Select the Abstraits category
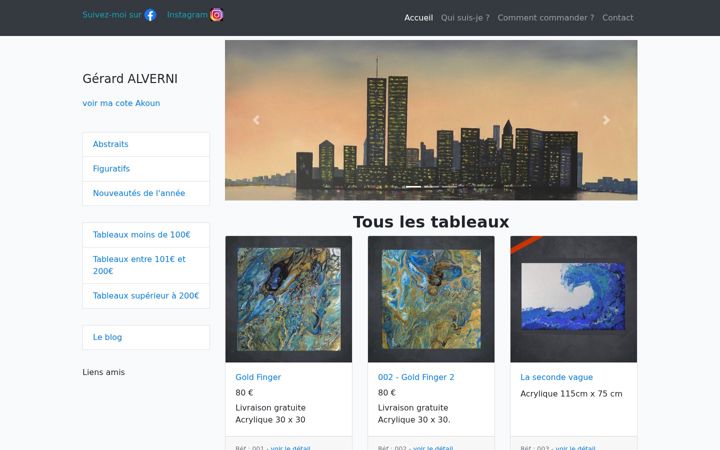Image resolution: width=720 pixels, height=450 pixels. click(146, 144)
